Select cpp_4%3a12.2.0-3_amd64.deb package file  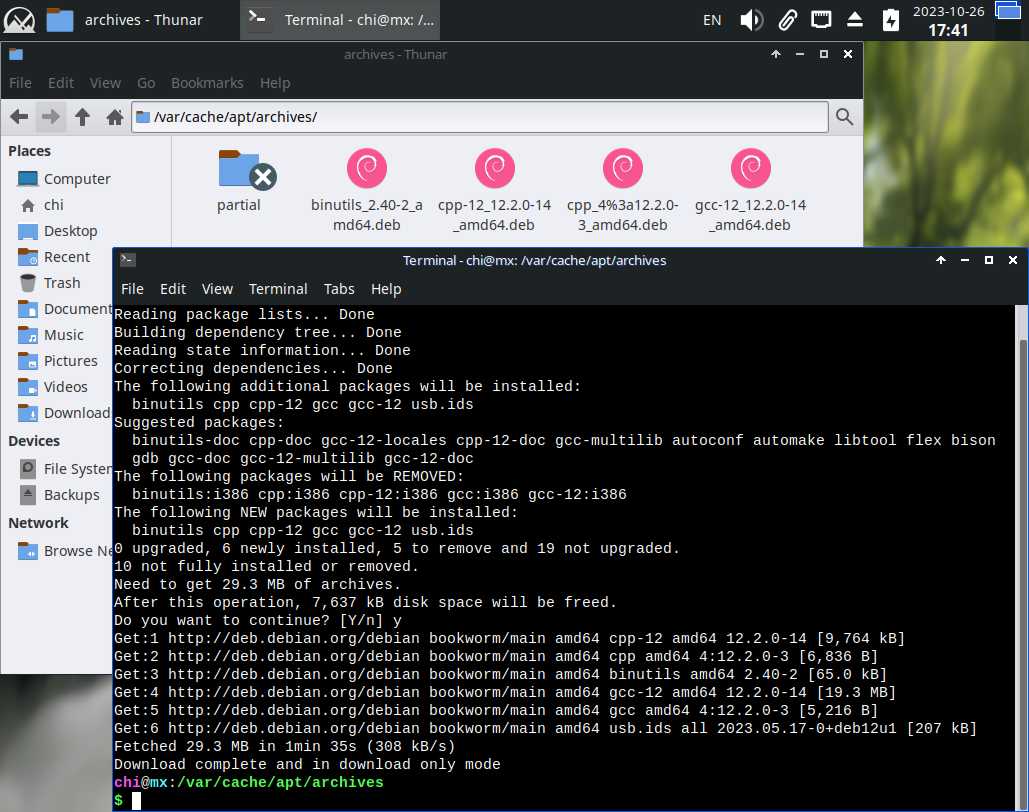(x=623, y=190)
